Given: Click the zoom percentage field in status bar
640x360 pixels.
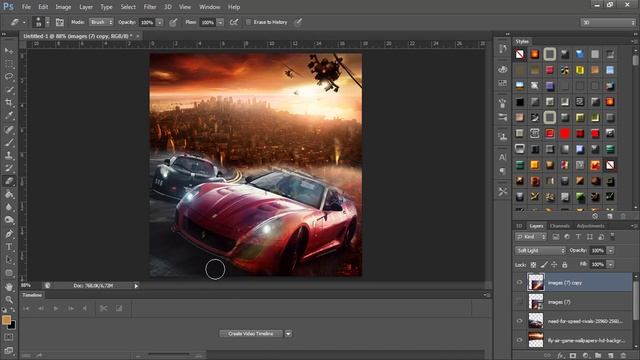Looking at the screenshot, I should pos(26,285).
